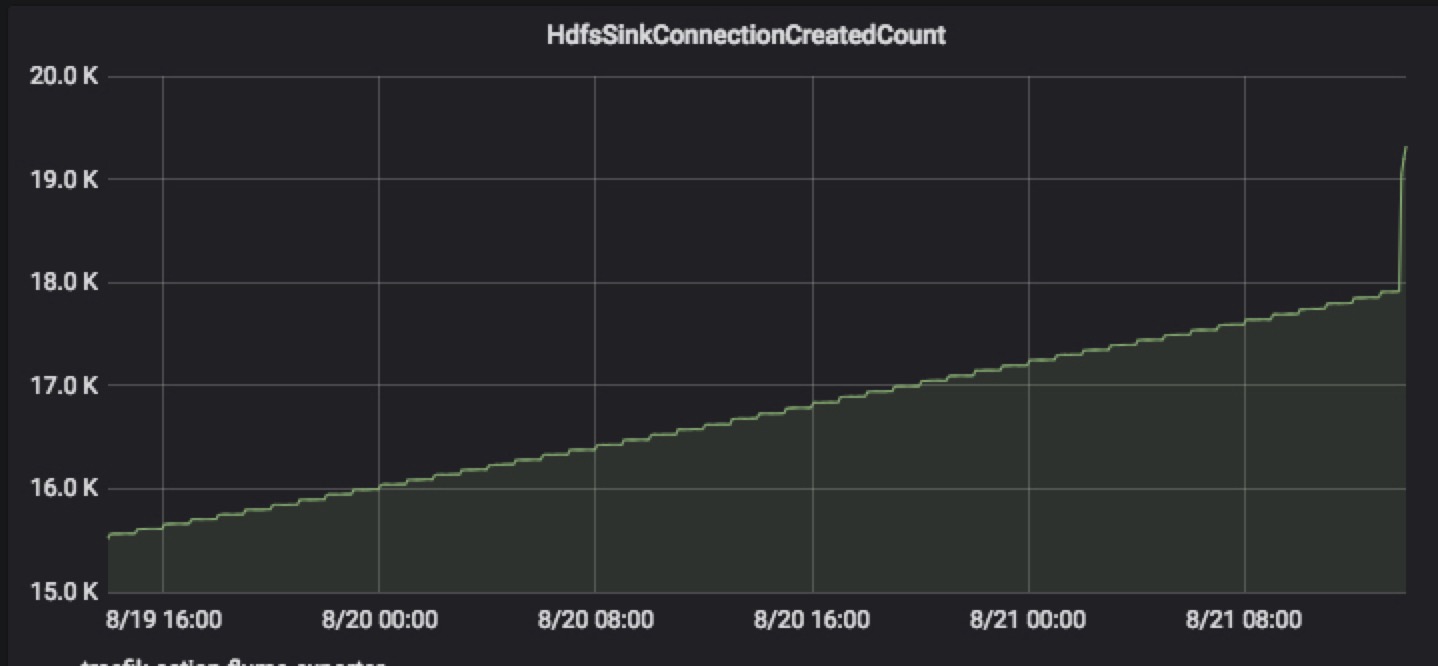Click the graph line at 8/20 00:00 gridline
1438x666 pixels.
tap(379, 487)
